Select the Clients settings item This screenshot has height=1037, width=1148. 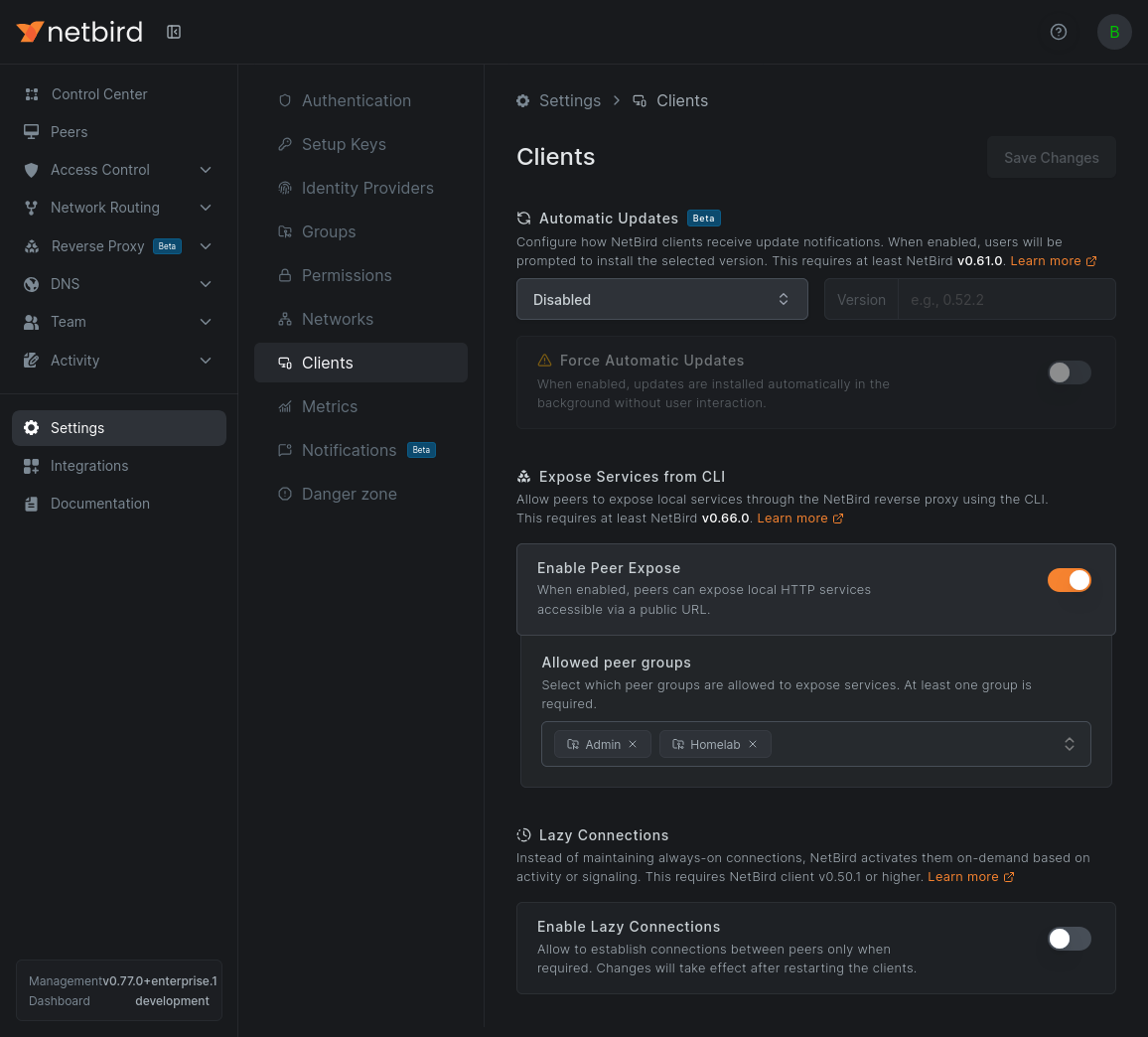[360, 363]
